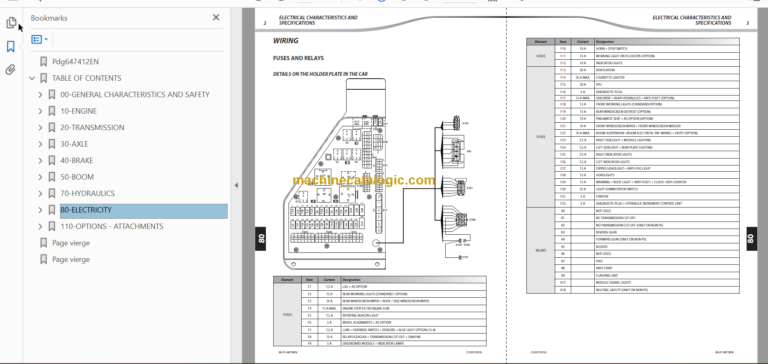768x364 pixels.
Task: Open the Page Thumbnails panel icon
Action: coord(11,23)
